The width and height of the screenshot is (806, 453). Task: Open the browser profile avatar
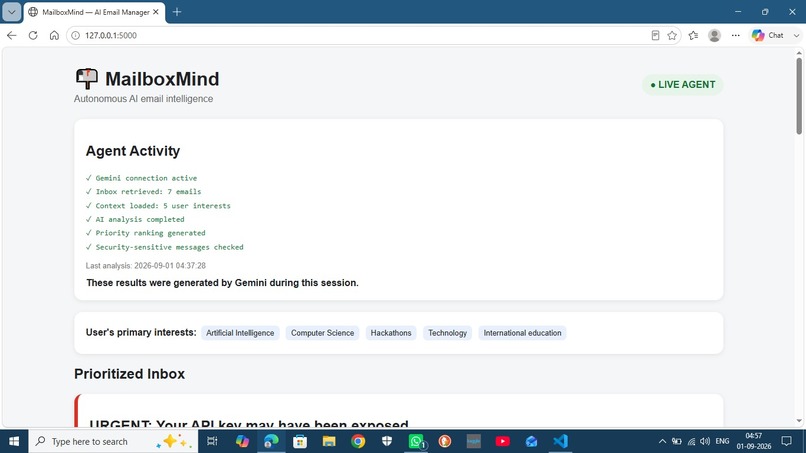pyautogui.click(x=715, y=35)
